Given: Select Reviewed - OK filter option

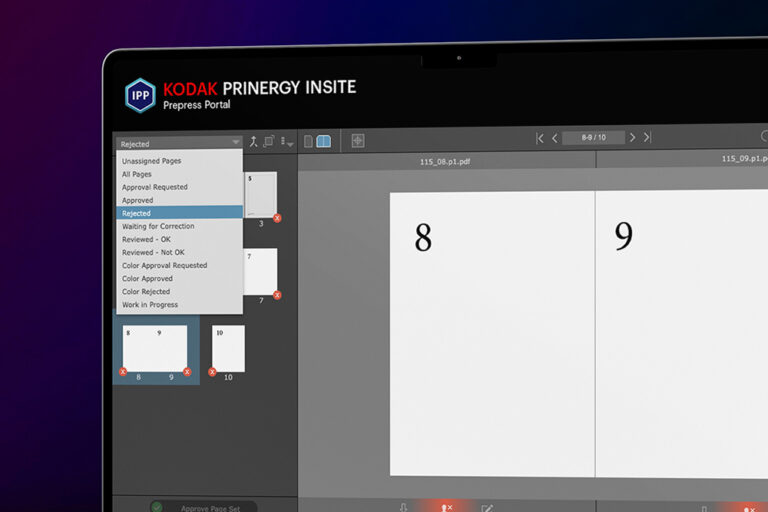Looking at the screenshot, I should tap(146, 240).
